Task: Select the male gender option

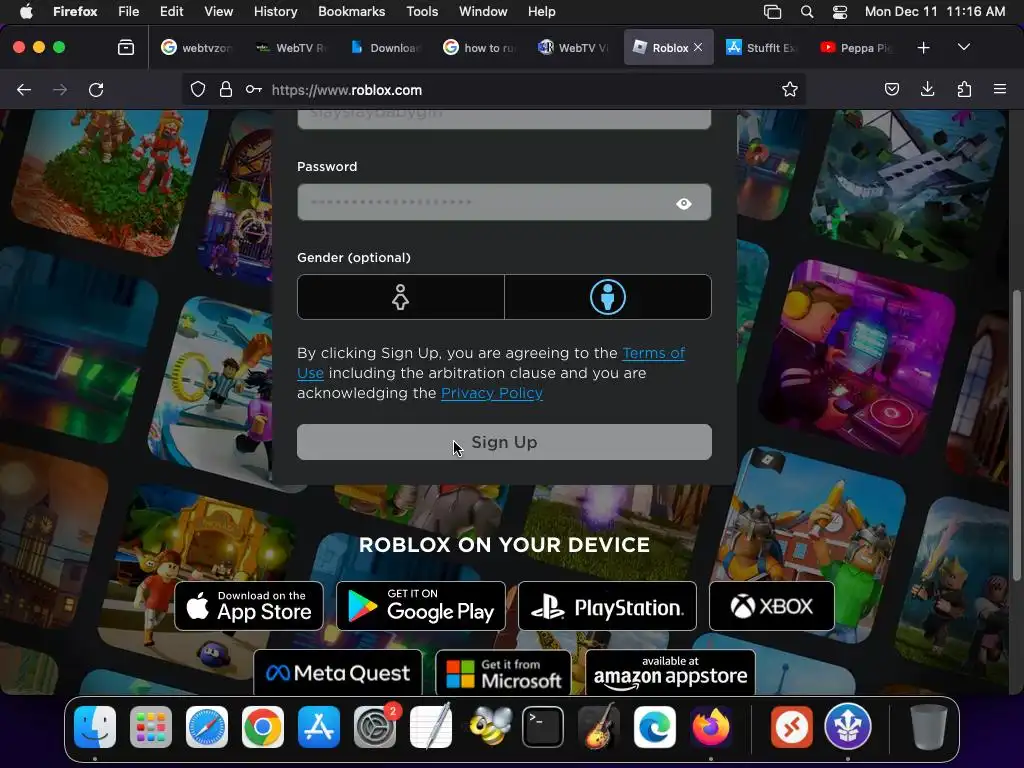Action: (608, 297)
